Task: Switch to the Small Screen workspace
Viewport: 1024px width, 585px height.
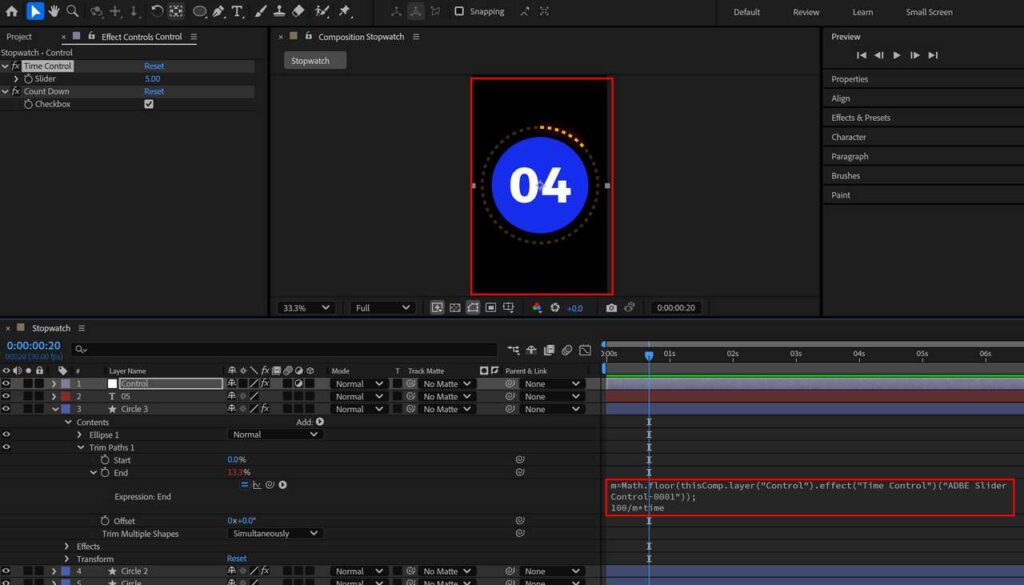Action: (x=929, y=12)
